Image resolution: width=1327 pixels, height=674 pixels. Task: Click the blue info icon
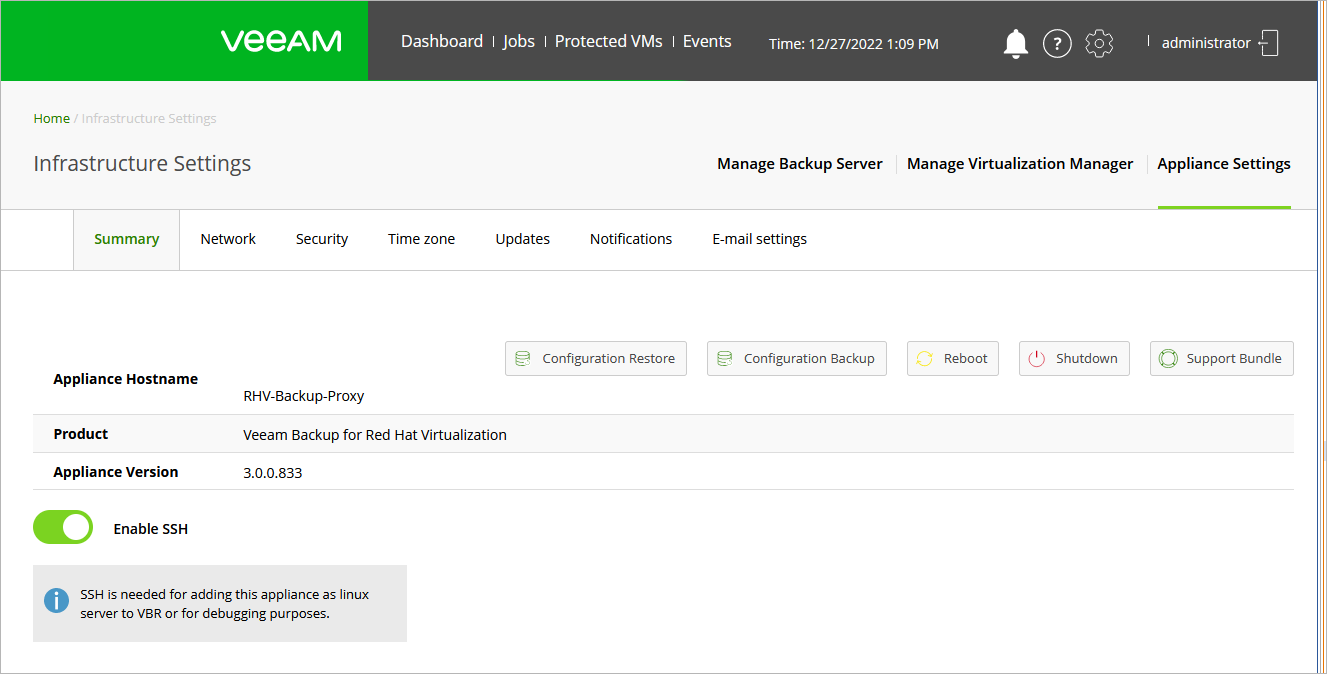[x=56, y=602]
